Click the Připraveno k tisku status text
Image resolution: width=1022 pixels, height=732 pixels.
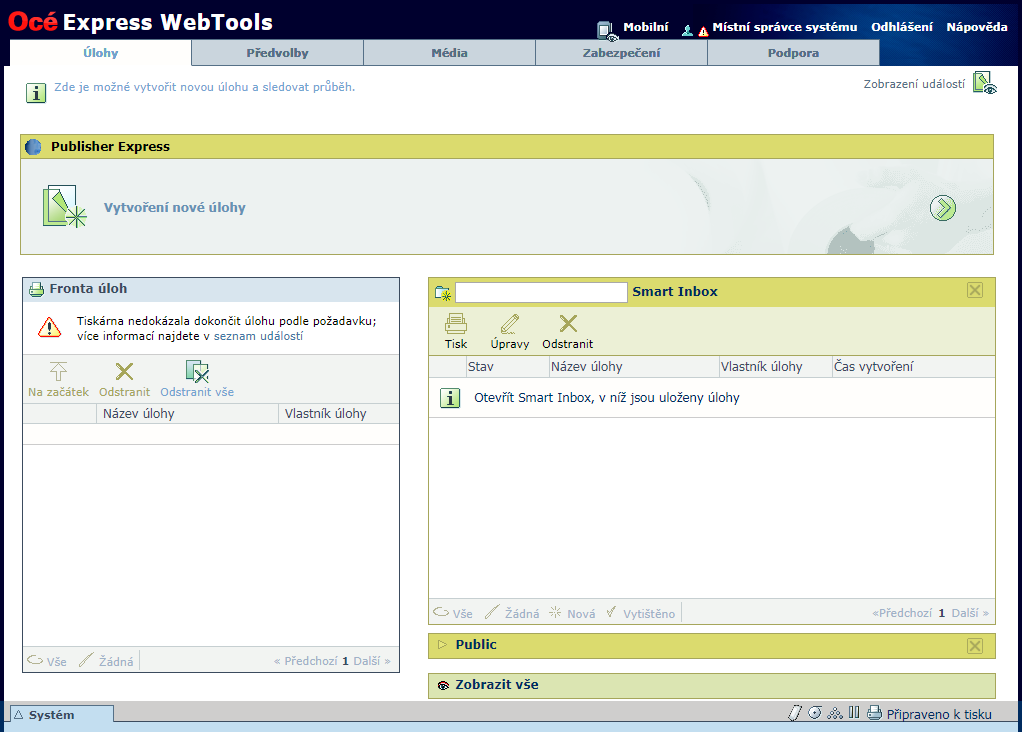[939, 714]
